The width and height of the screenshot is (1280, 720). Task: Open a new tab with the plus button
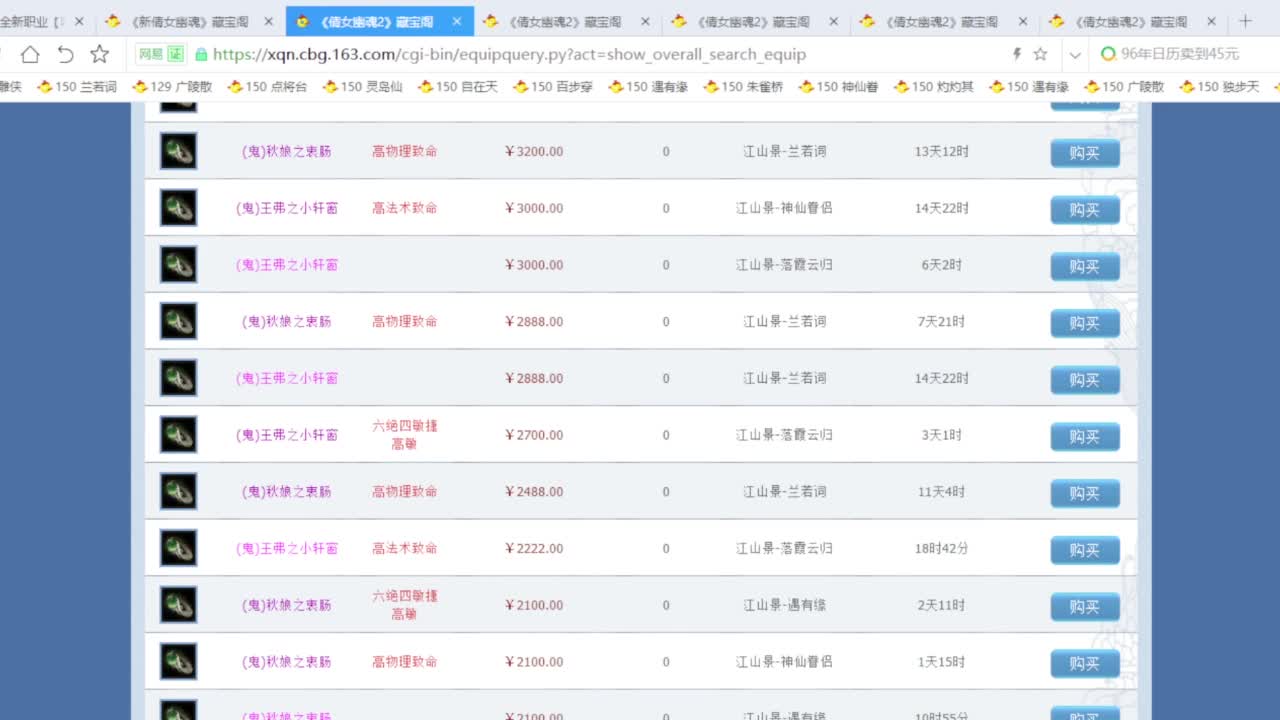point(1246,19)
